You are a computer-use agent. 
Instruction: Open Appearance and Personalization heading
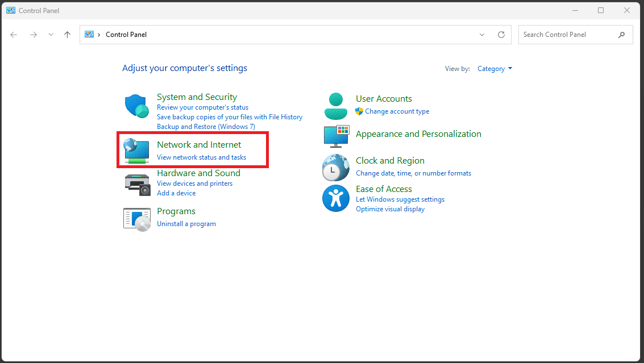pyautogui.click(x=419, y=134)
